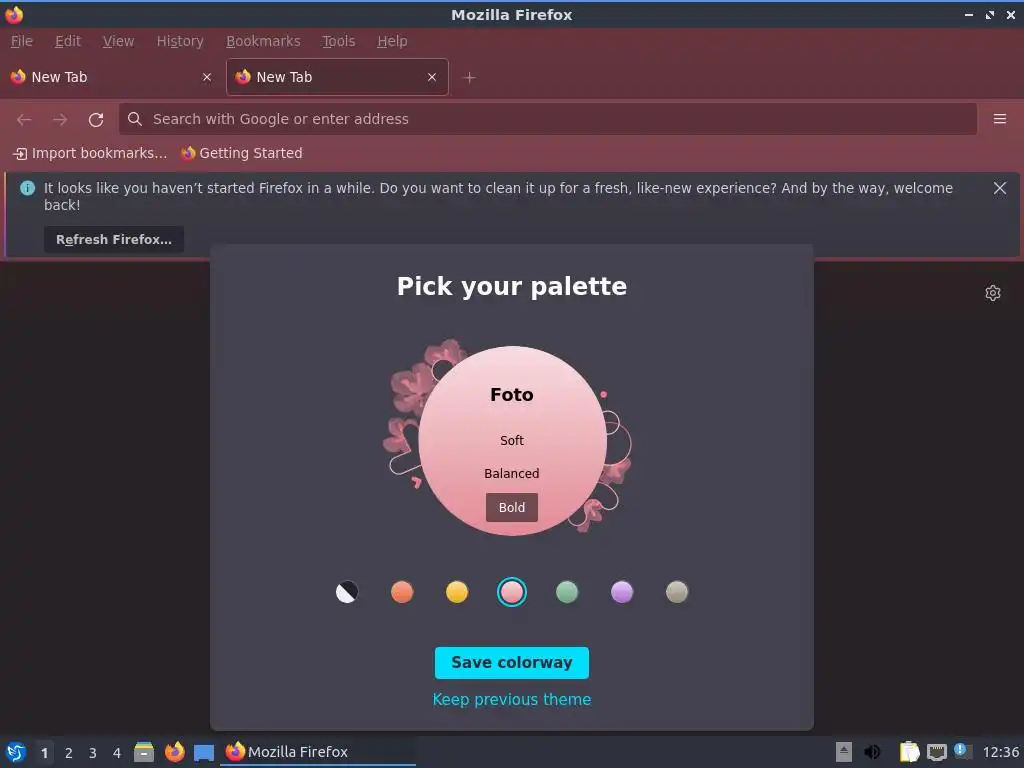Viewport: 1024px width, 768px height.
Task: Click the Refresh Firefox… button
Action: click(x=114, y=240)
